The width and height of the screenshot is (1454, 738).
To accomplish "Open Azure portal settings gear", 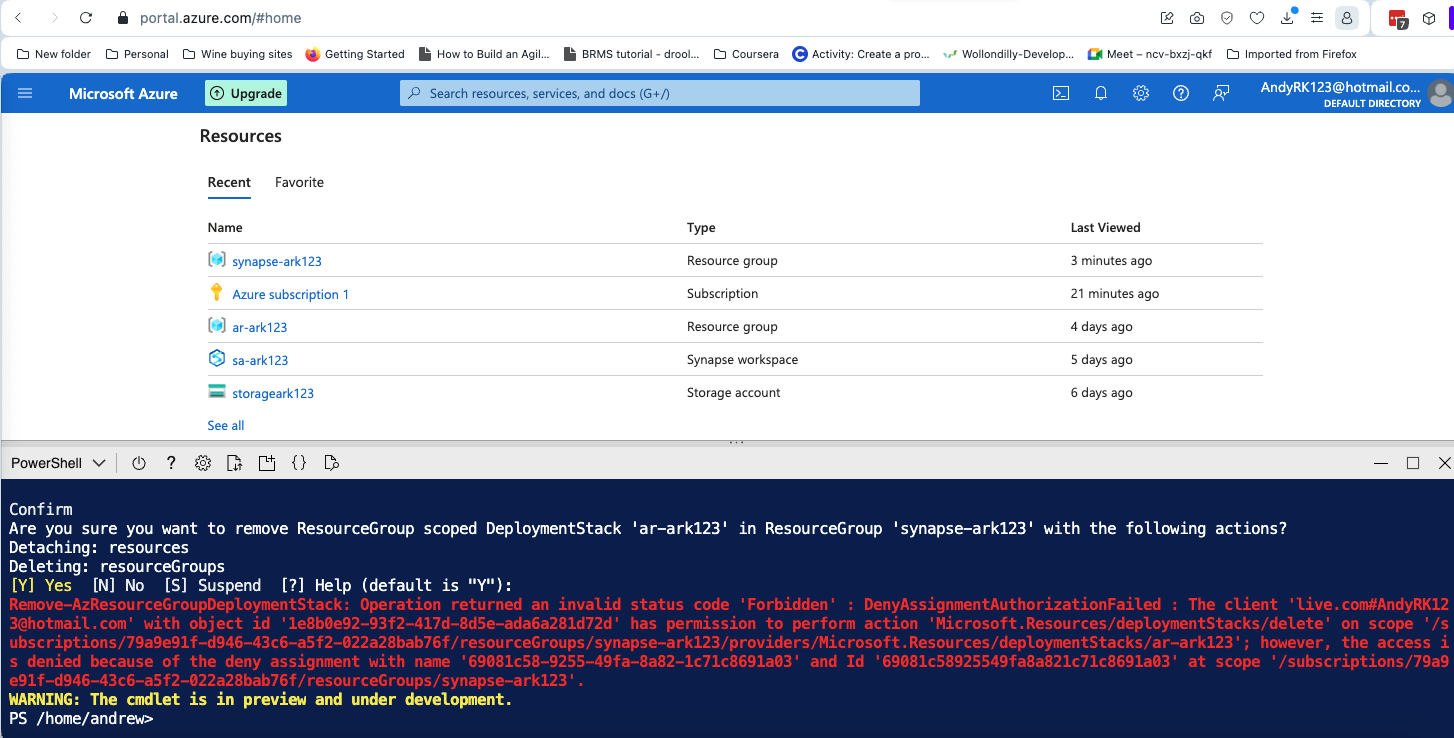I will tap(1140, 93).
